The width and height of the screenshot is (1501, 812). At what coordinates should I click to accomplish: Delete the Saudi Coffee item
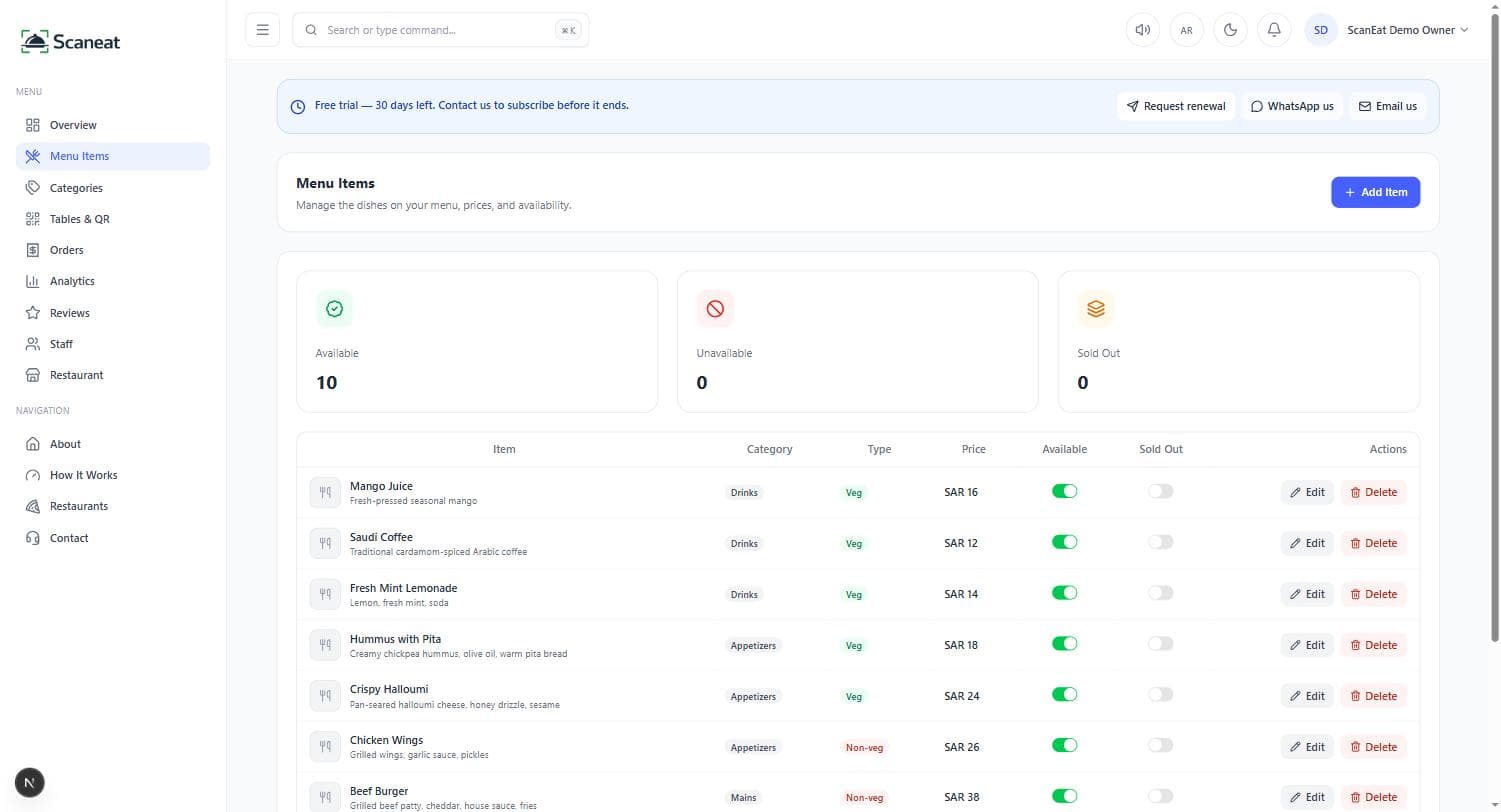(1374, 543)
